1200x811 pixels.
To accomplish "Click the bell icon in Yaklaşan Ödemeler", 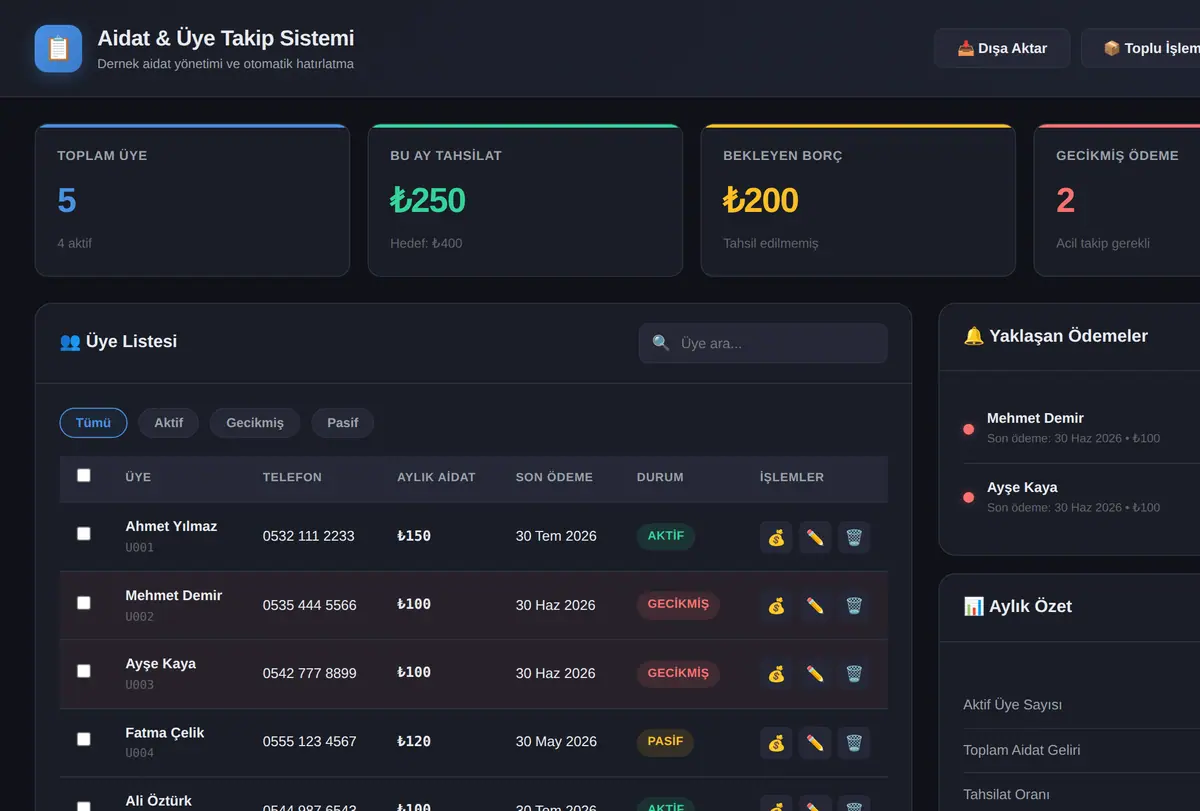I will pyautogui.click(x=973, y=336).
